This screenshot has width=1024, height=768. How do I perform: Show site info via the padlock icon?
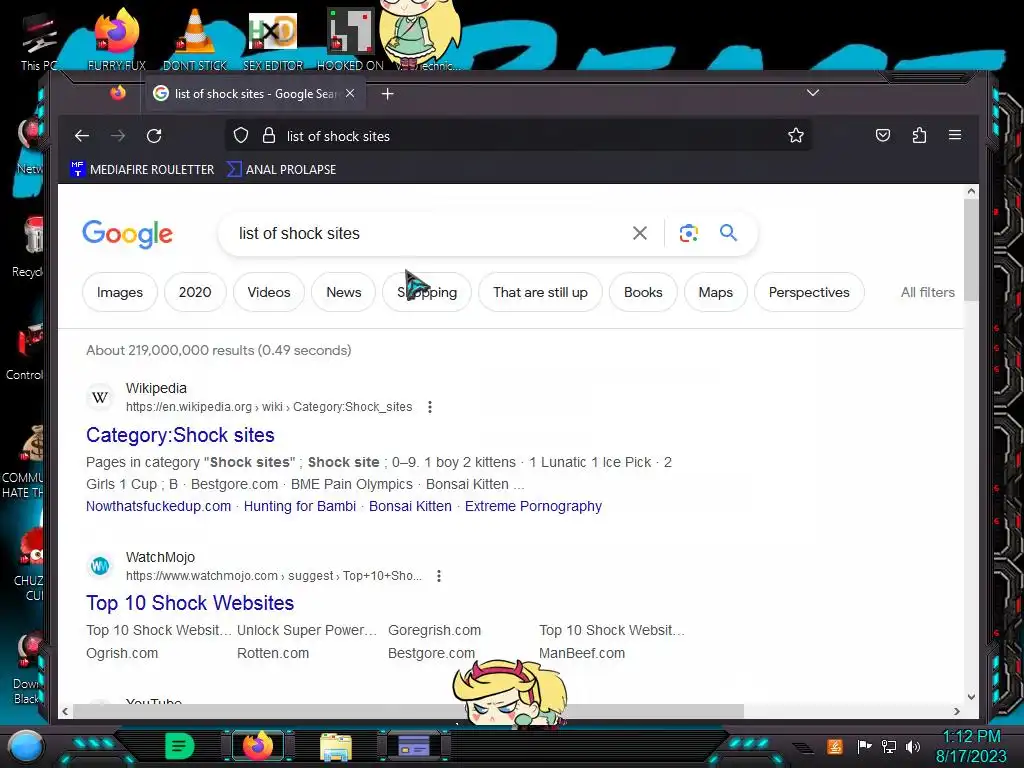268,136
